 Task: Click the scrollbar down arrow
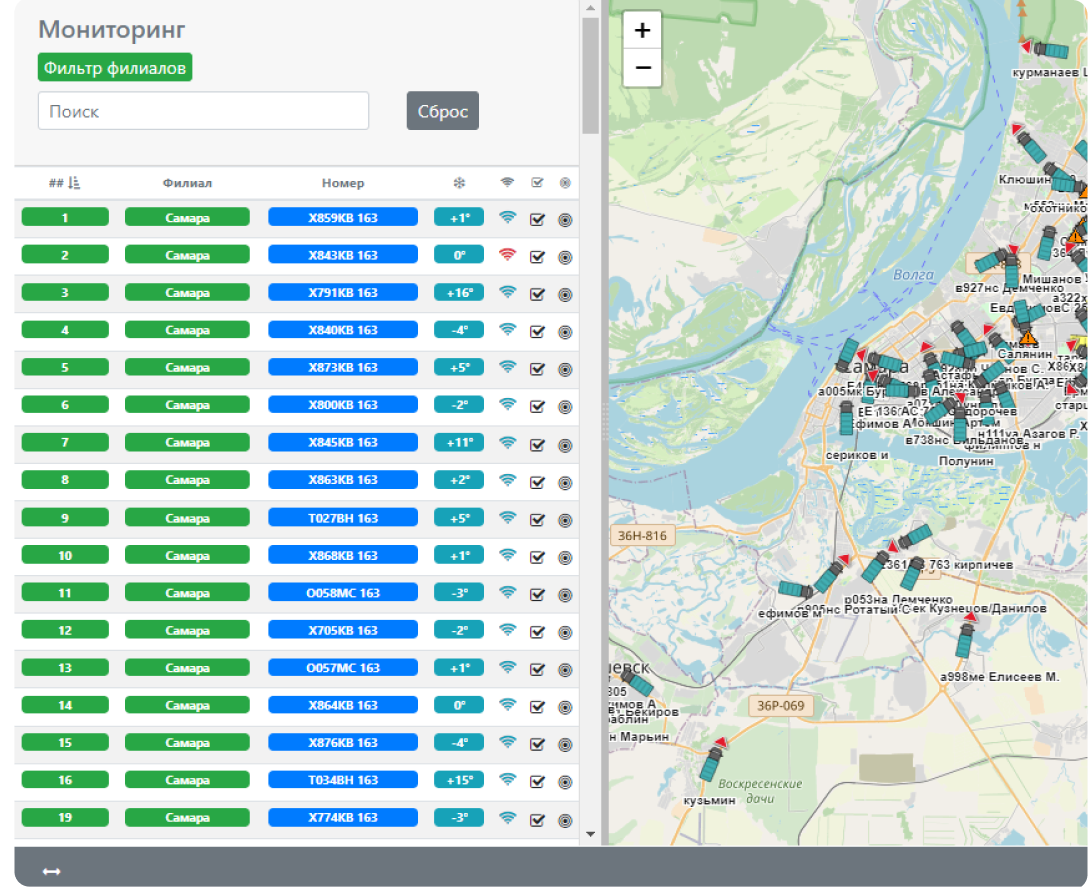pos(590,834)
